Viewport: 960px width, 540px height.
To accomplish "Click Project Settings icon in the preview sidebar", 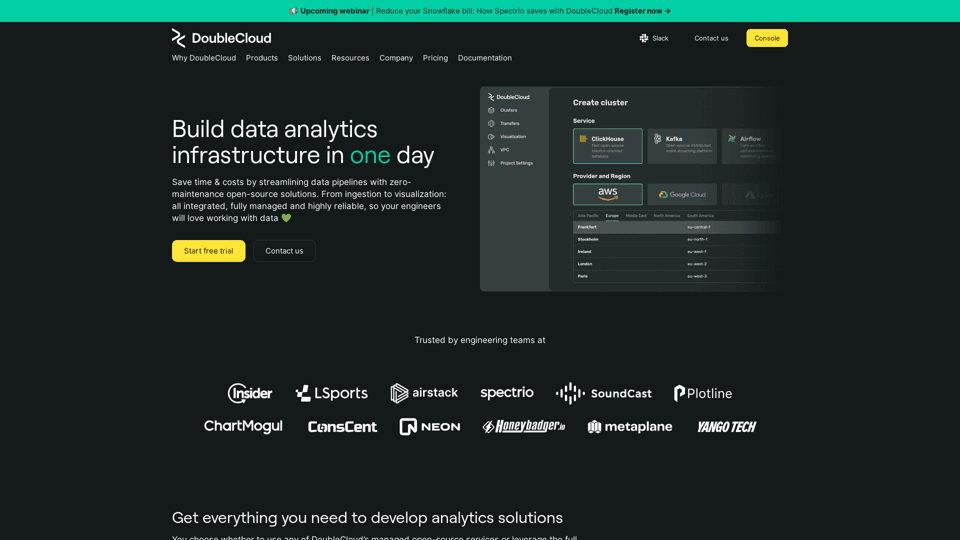I will [x=491, y=163].
